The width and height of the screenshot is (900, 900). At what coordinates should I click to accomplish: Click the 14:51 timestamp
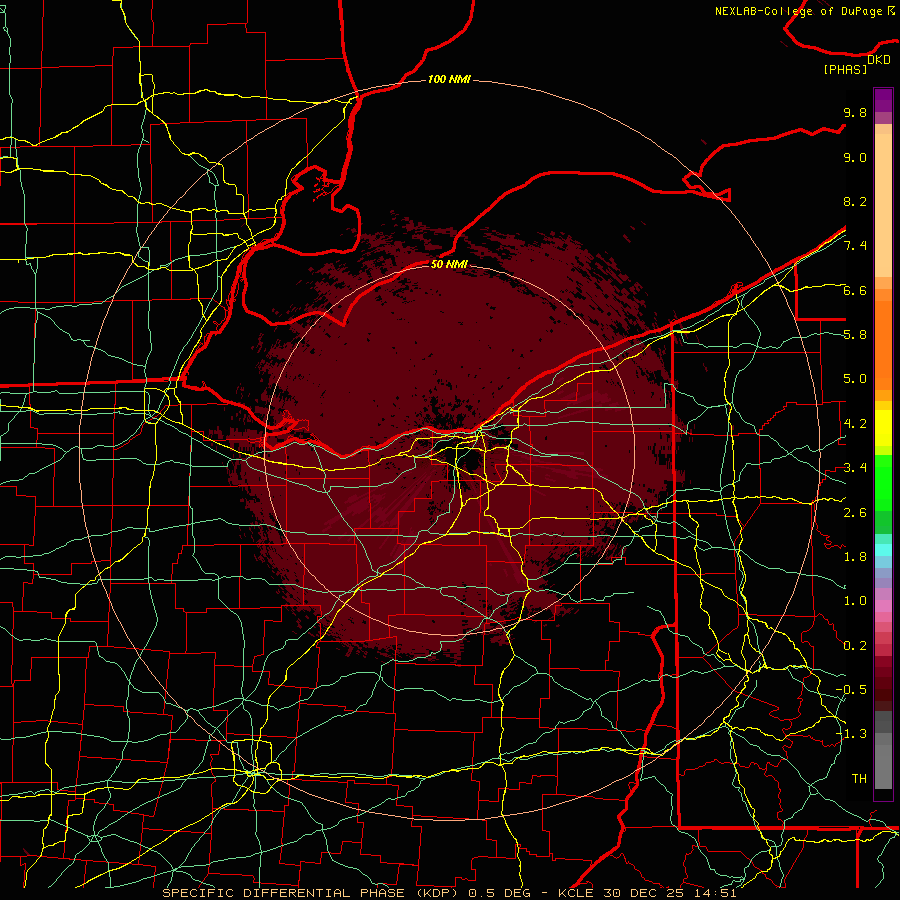tap(715, 893)
